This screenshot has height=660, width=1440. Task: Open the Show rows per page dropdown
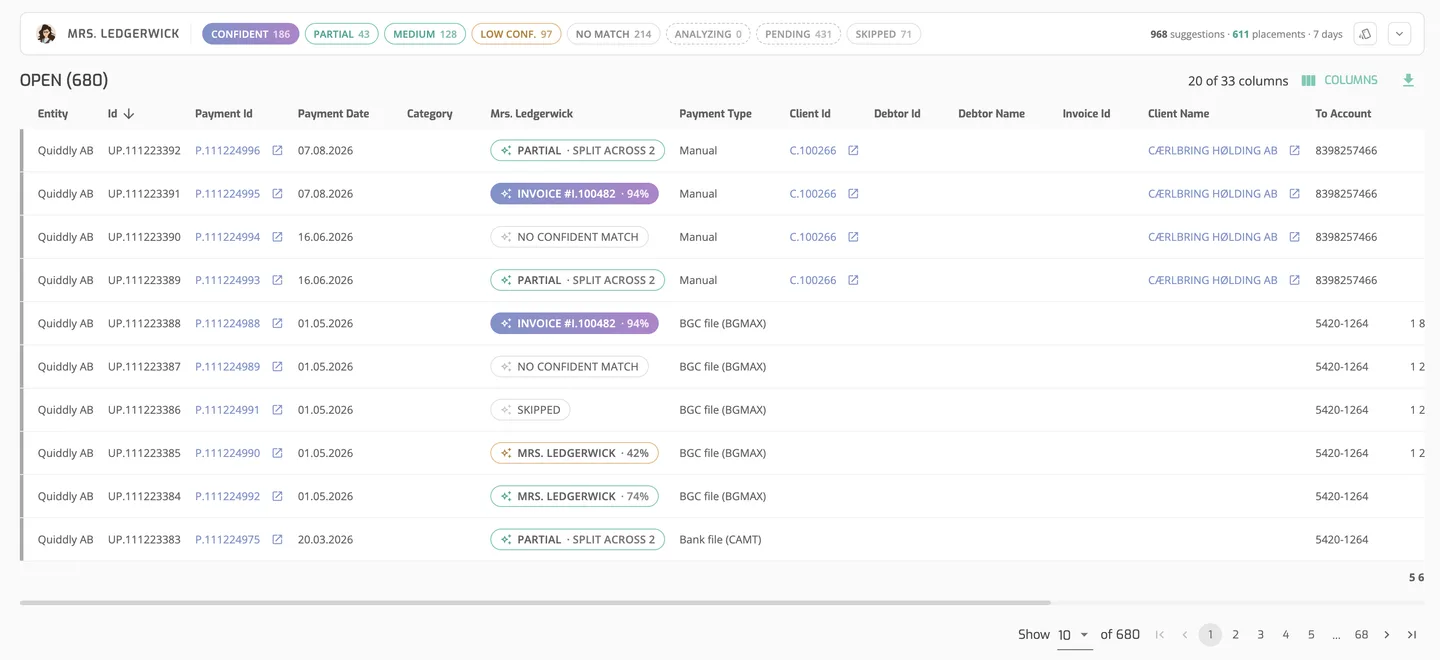[1074, 635]
